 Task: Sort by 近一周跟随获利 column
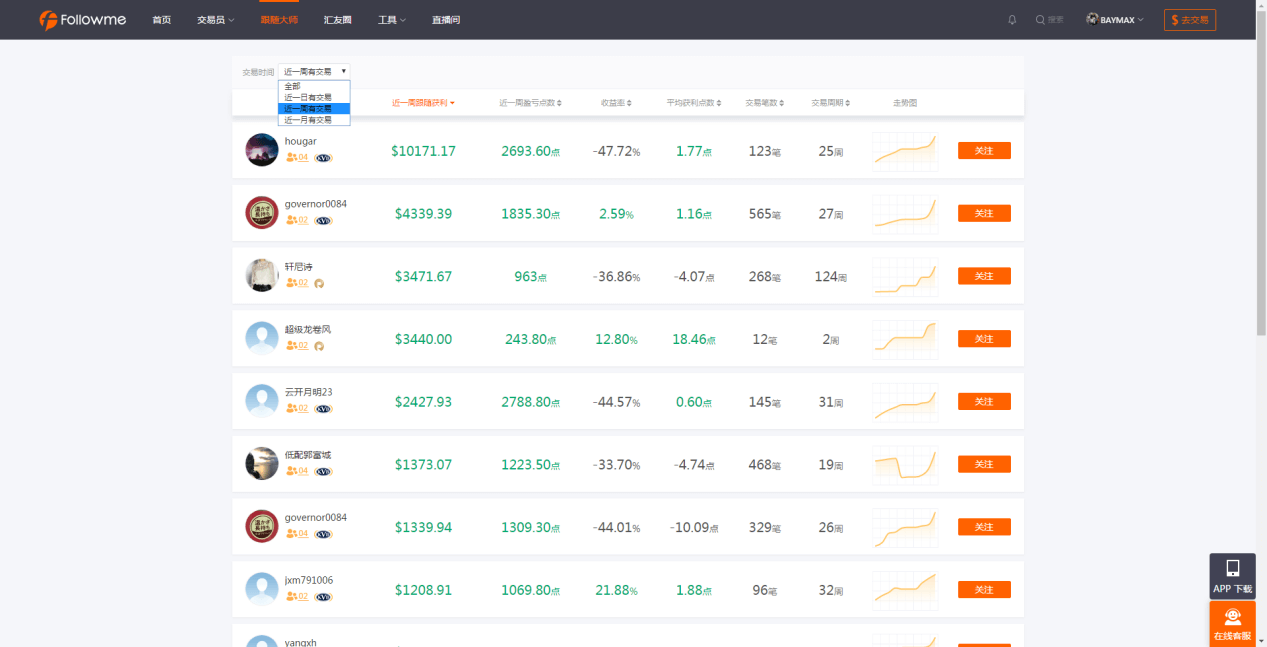pyautogui.click(x=424, y=103)
